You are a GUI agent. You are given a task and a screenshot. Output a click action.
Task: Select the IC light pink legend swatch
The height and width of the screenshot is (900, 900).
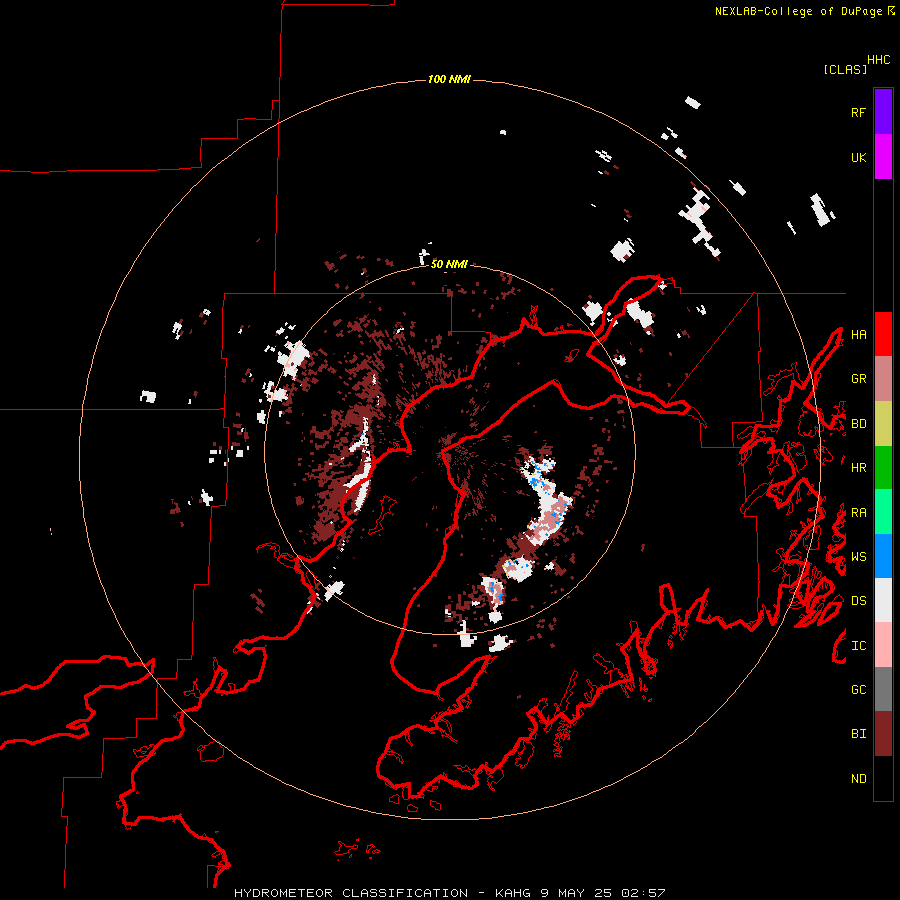(x=883, y=645)
